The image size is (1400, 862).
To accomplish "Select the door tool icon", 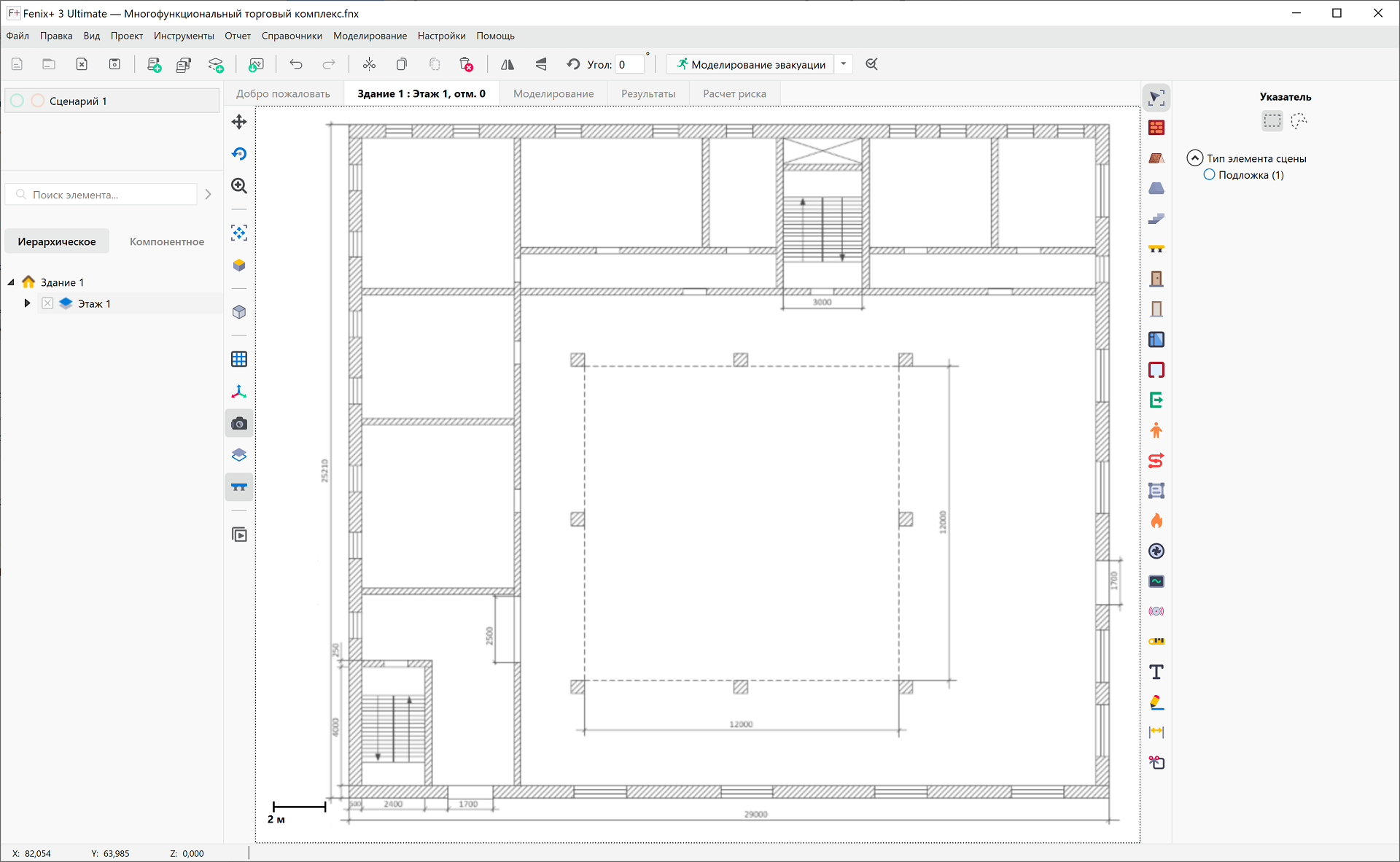I will pyautogui.click(x=1156, y=279).
